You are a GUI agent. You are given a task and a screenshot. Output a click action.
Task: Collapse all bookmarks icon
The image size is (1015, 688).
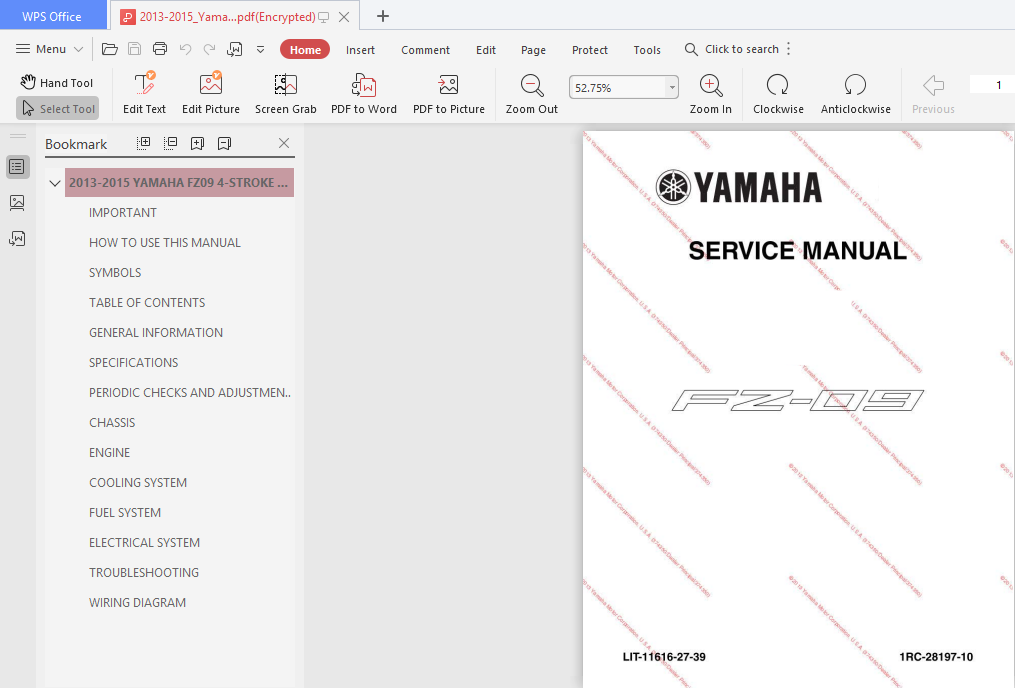170,143
